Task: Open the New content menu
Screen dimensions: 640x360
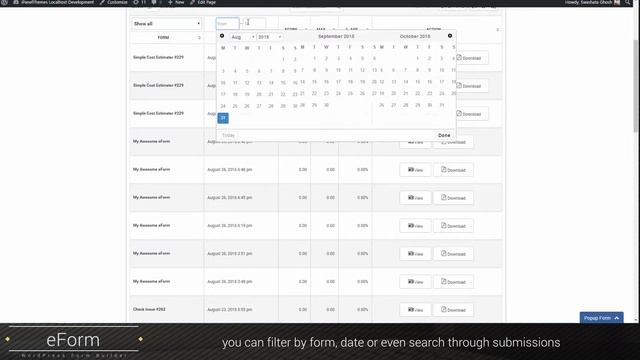Action: click(176, 2)
